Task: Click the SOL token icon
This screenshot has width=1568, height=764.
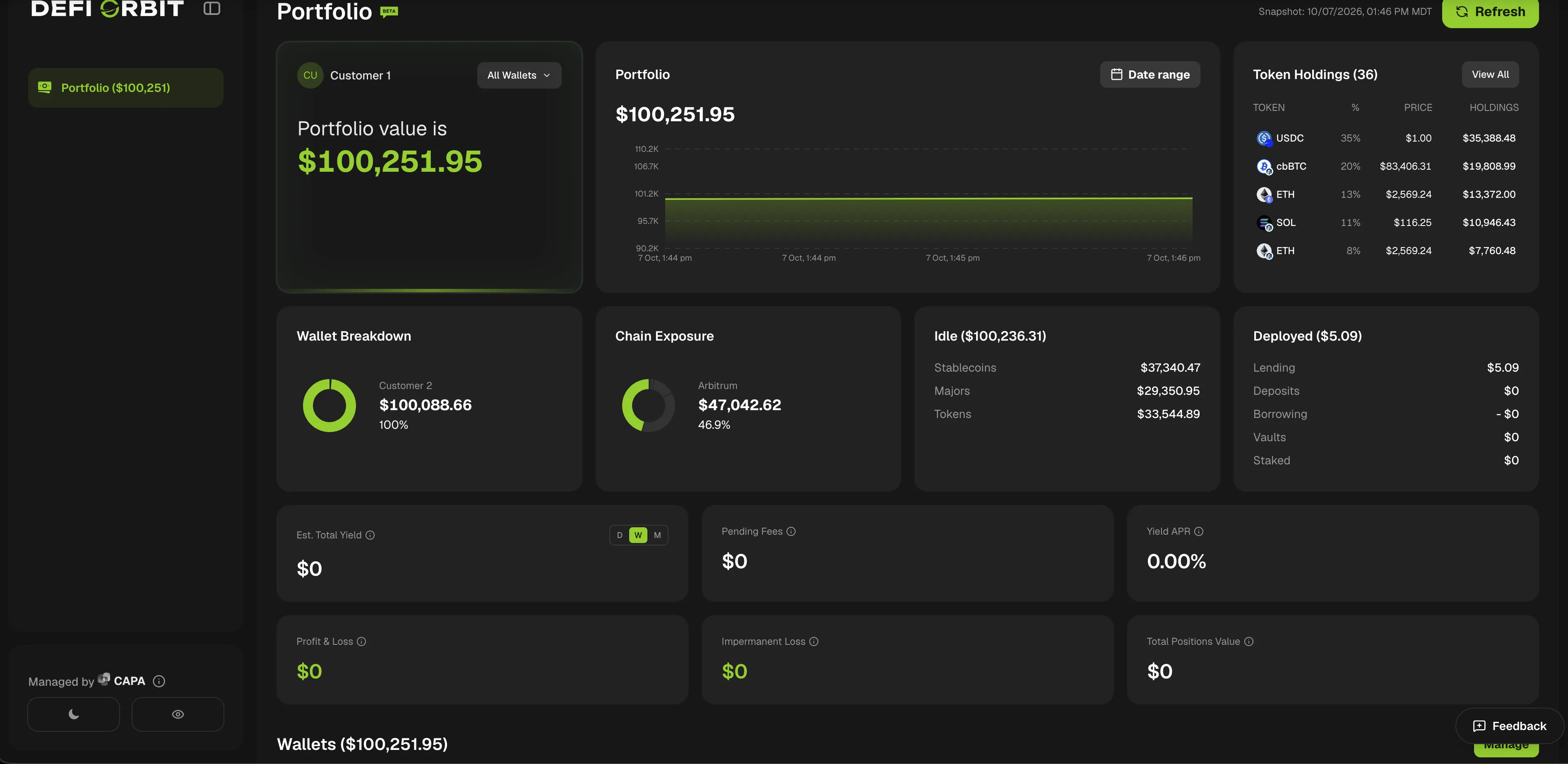Action: [x=1264, y=223]
